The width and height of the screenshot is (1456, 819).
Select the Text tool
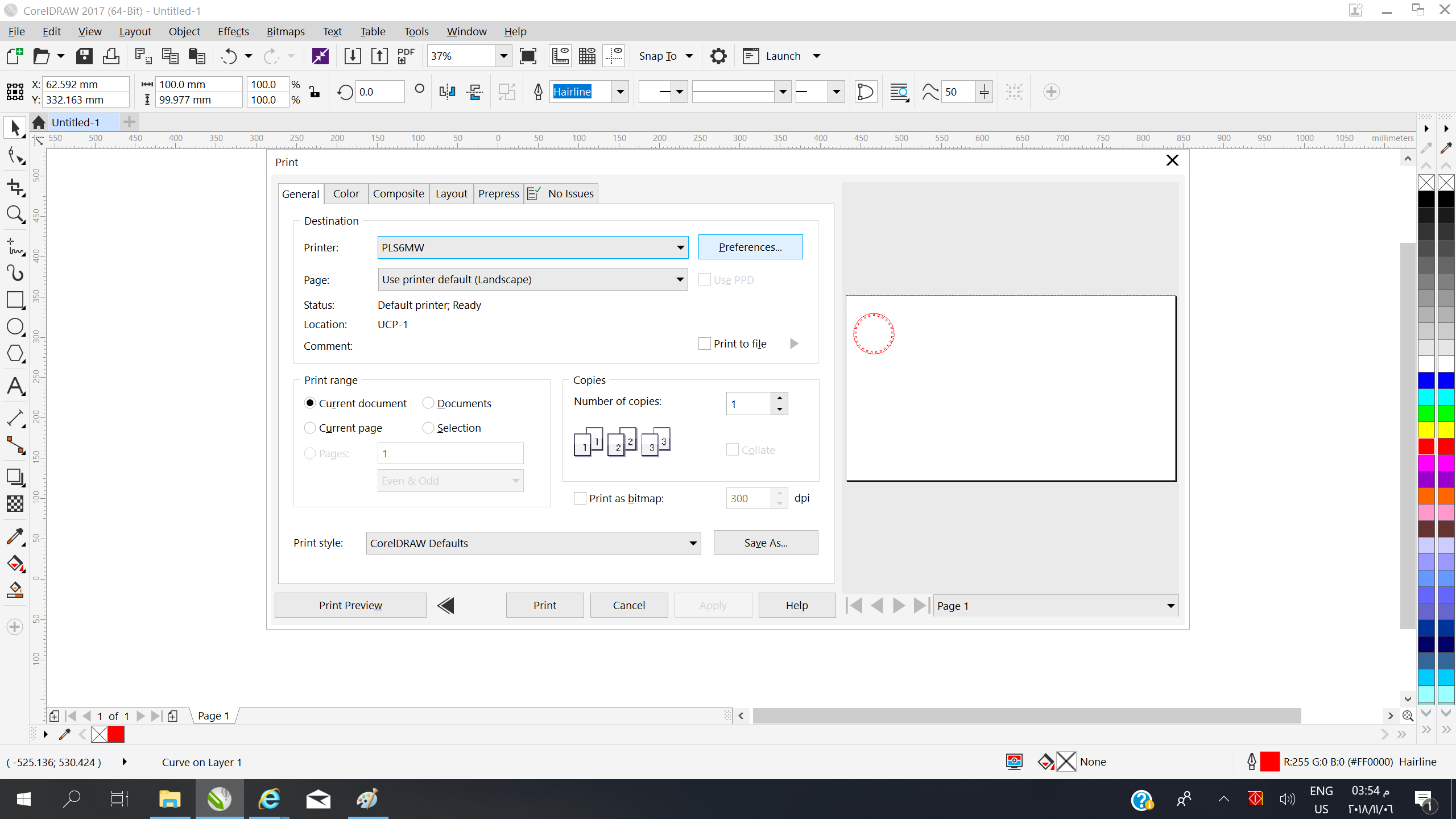[x=15, y=386]
